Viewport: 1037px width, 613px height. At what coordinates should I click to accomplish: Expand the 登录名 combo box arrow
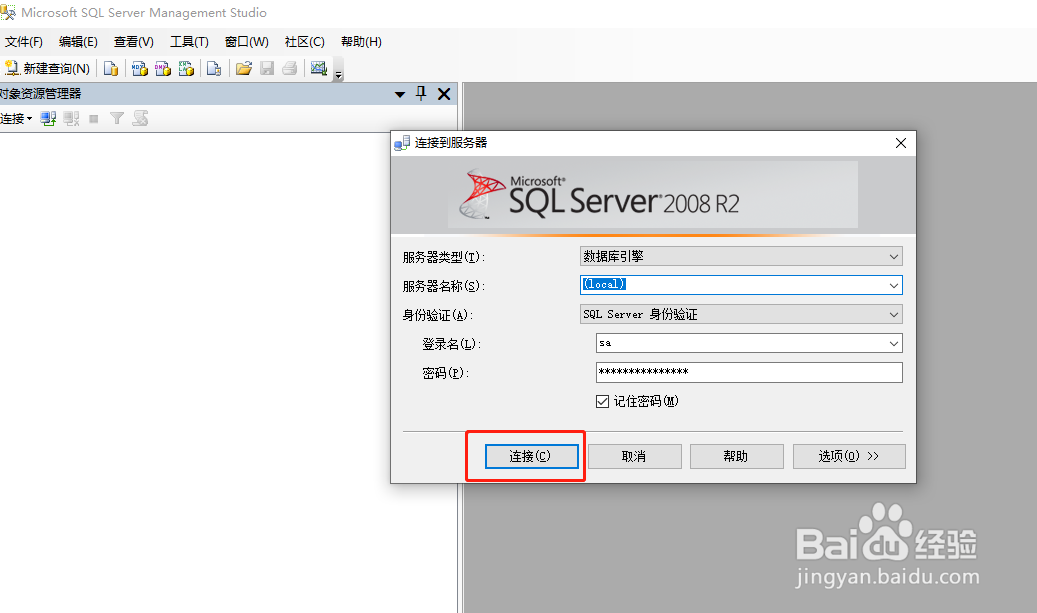893,344
